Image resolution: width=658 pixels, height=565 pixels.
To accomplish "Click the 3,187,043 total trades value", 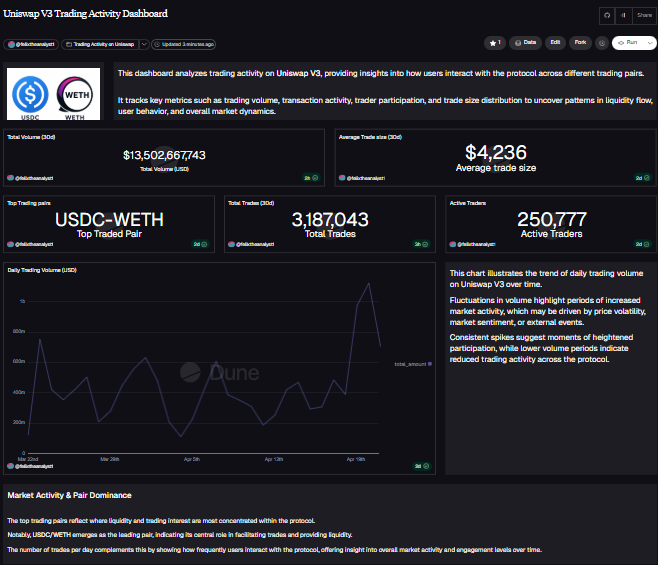I will (330, 220).
